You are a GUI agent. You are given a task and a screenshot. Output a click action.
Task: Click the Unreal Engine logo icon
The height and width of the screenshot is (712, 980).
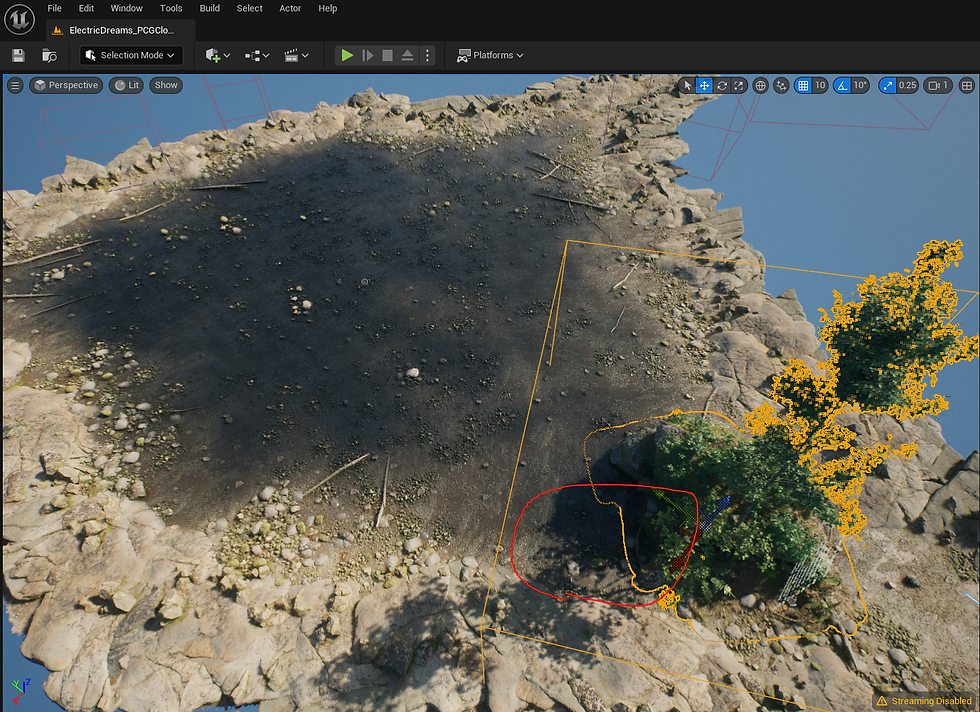pyautogui.click(x=19, y=19)
